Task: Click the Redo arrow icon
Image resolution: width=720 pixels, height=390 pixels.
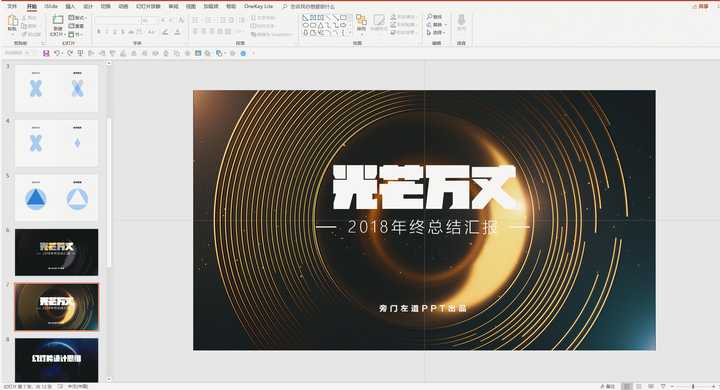Action: pyautogui.click(x=70, y=53)
